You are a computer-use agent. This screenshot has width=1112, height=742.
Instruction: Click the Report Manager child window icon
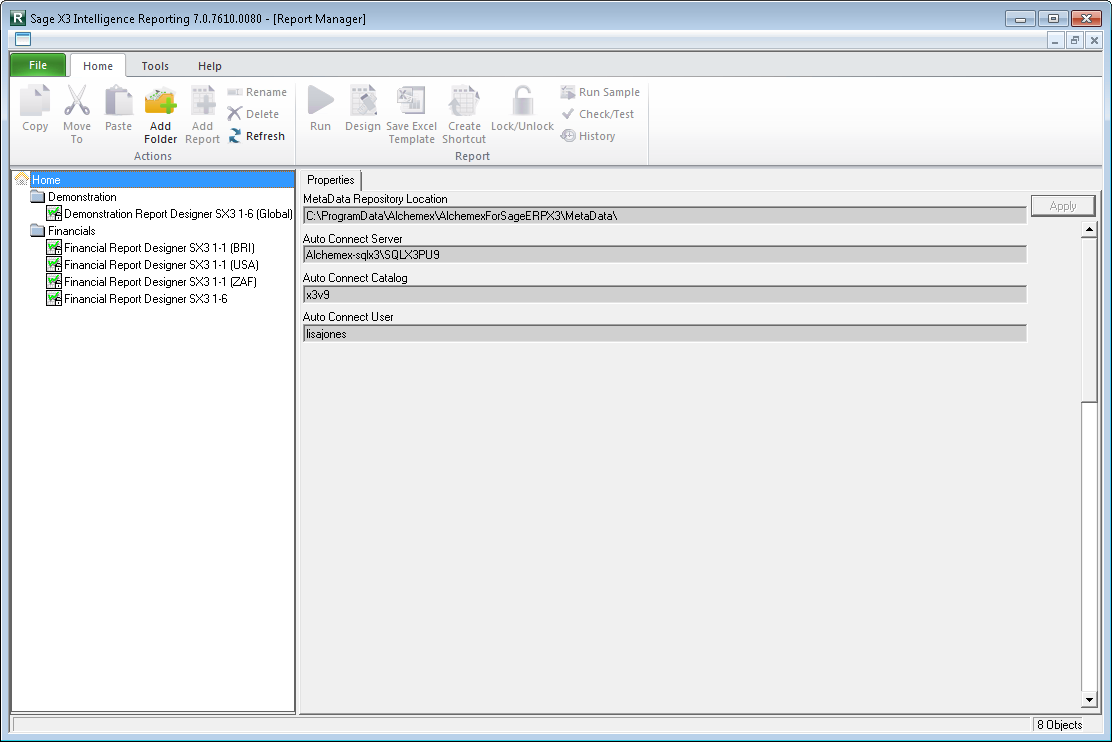(x=23, y=39)
